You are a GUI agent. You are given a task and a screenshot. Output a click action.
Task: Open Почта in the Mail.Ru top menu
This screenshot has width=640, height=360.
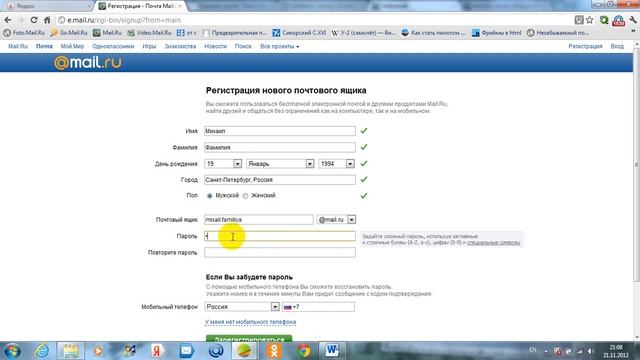44,47
